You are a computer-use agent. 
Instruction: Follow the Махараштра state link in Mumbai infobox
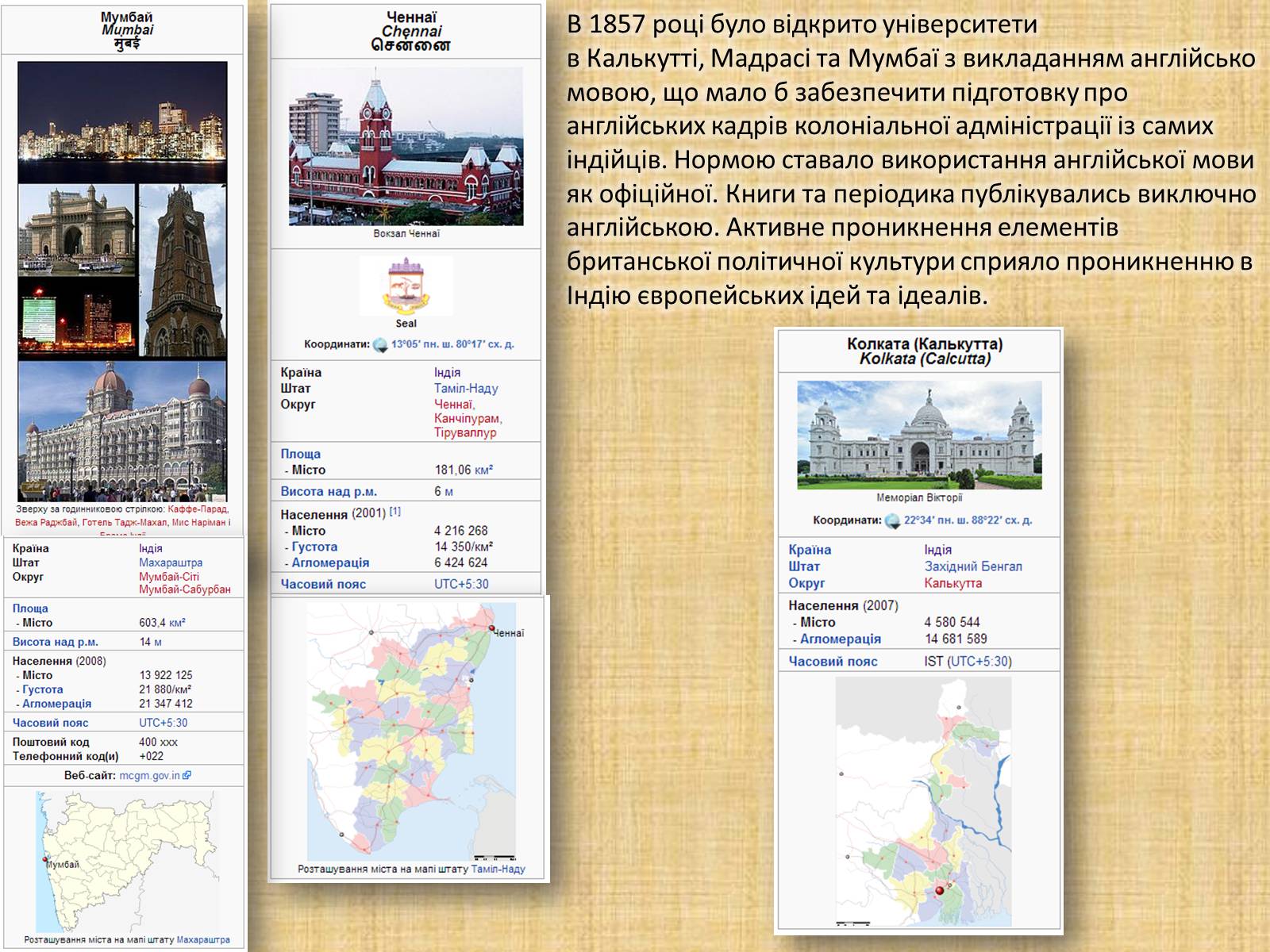pos(171,562)
